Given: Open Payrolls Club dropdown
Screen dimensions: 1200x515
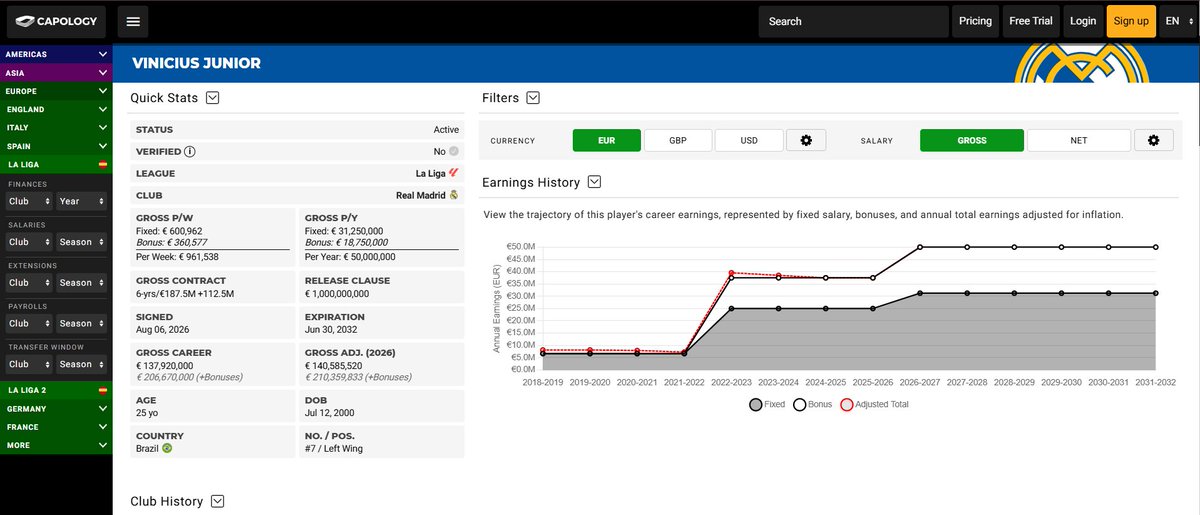Looking at the screenshot, I should pyautogui.click(x=28, y=324).
